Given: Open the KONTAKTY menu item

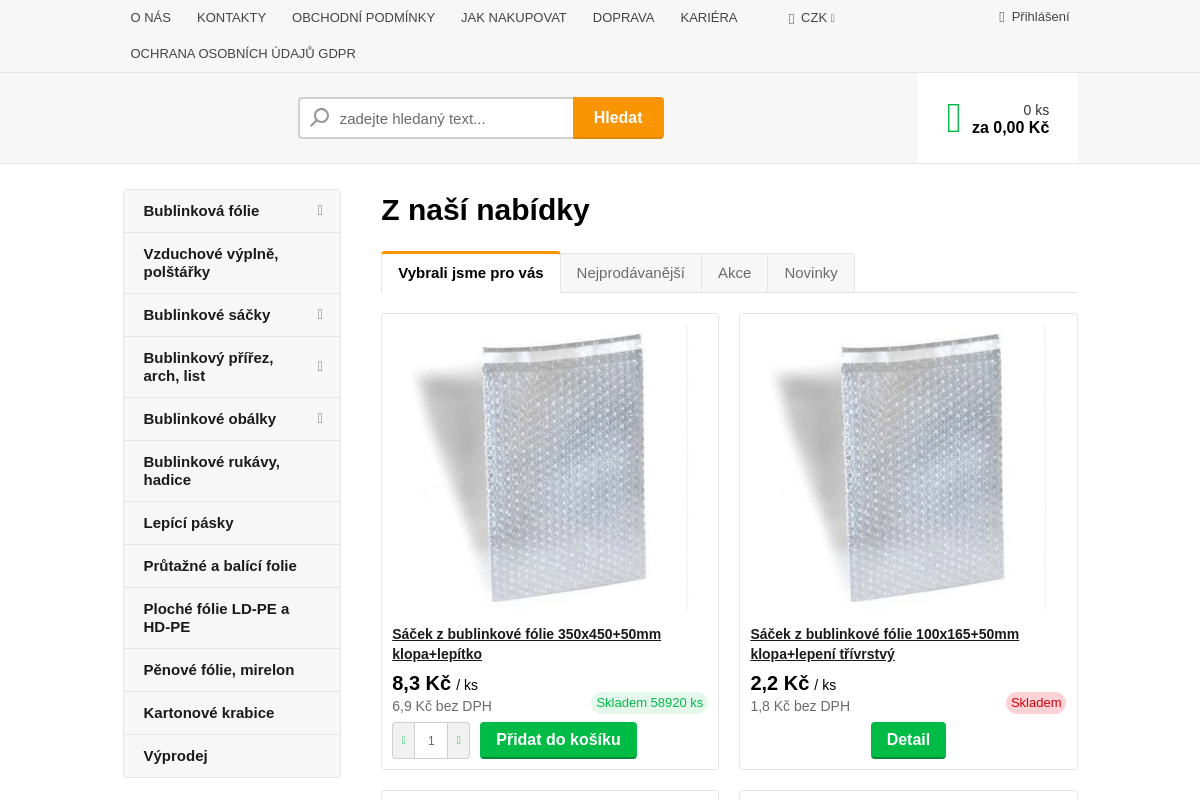Looking at the screenshot, I should pyautogui.click(x=231, y=17).
